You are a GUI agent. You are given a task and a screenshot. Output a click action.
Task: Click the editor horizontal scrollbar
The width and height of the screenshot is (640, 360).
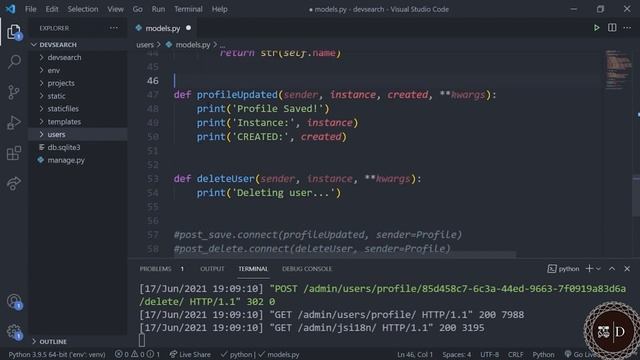(x=345, y=255)
